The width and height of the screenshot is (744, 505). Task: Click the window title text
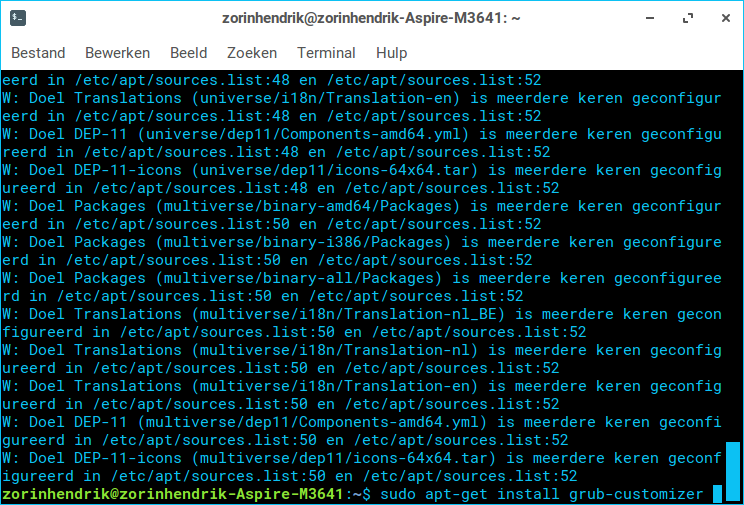371,19
